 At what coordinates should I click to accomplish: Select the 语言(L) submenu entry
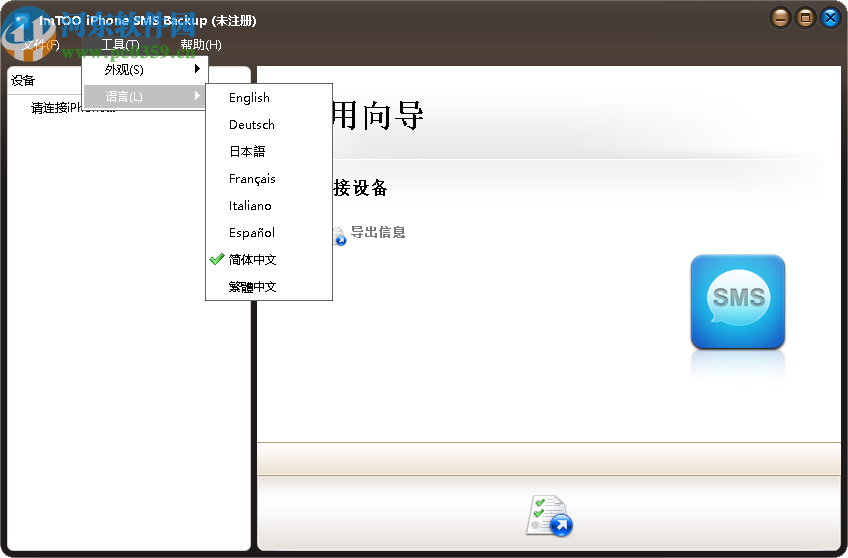click(145, 96)
